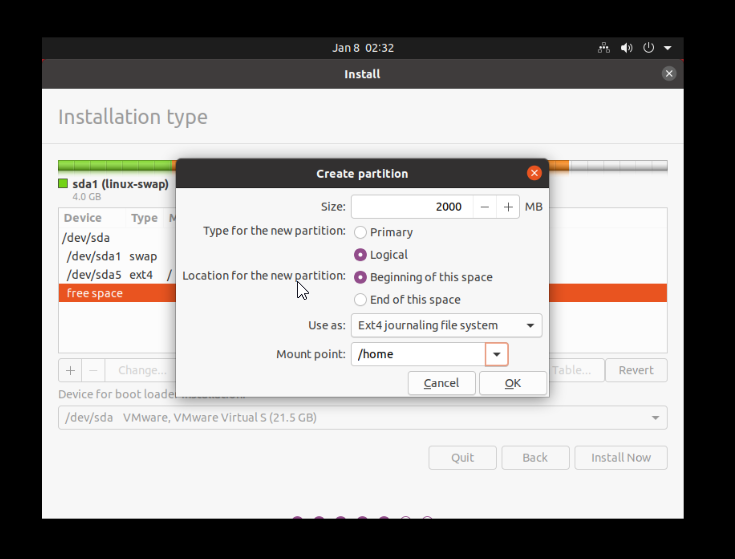The height and width of the screenshot is (559, 735).
Task: Select the Logical partition type
Action: [381, 254]
